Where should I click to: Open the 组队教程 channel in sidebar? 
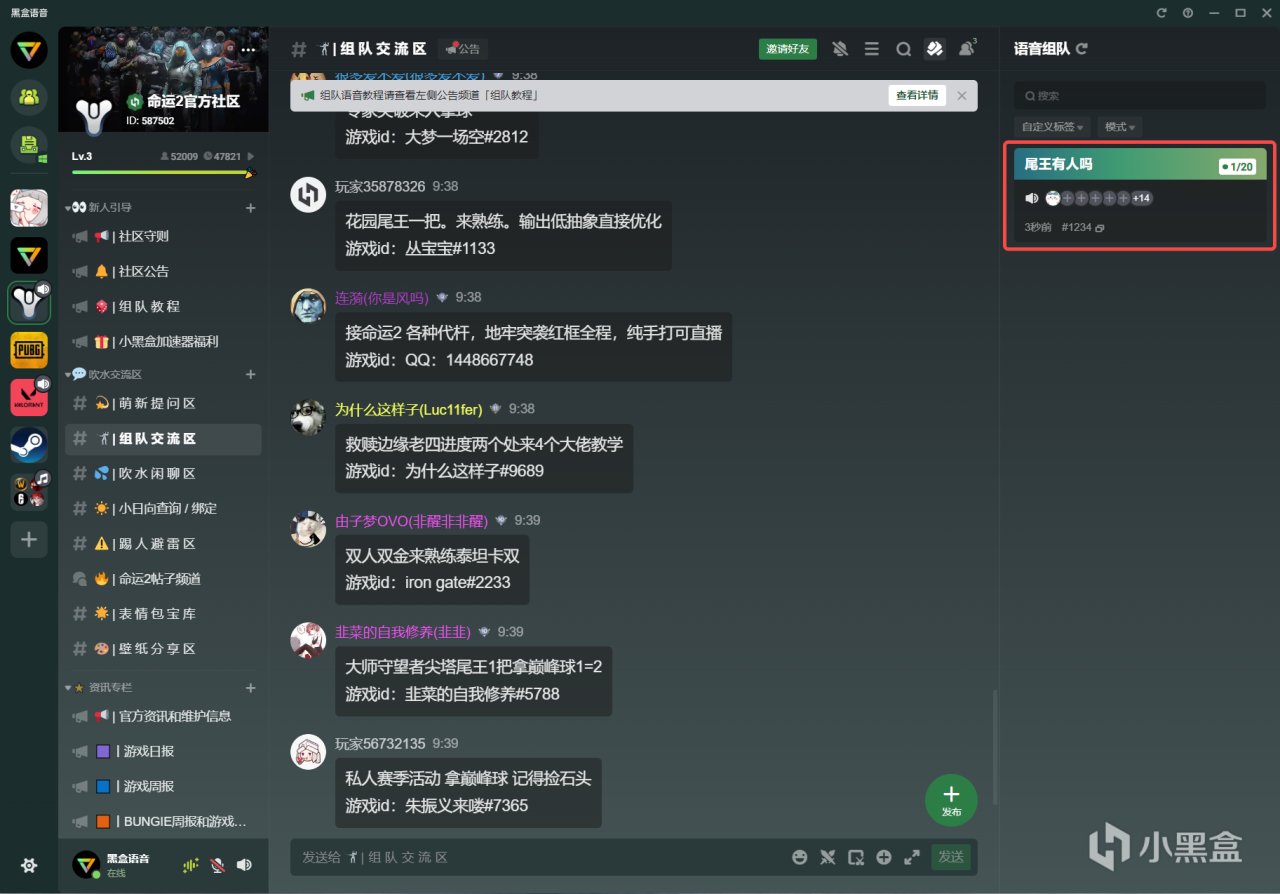pyautogui.click(x=163, y=306)
